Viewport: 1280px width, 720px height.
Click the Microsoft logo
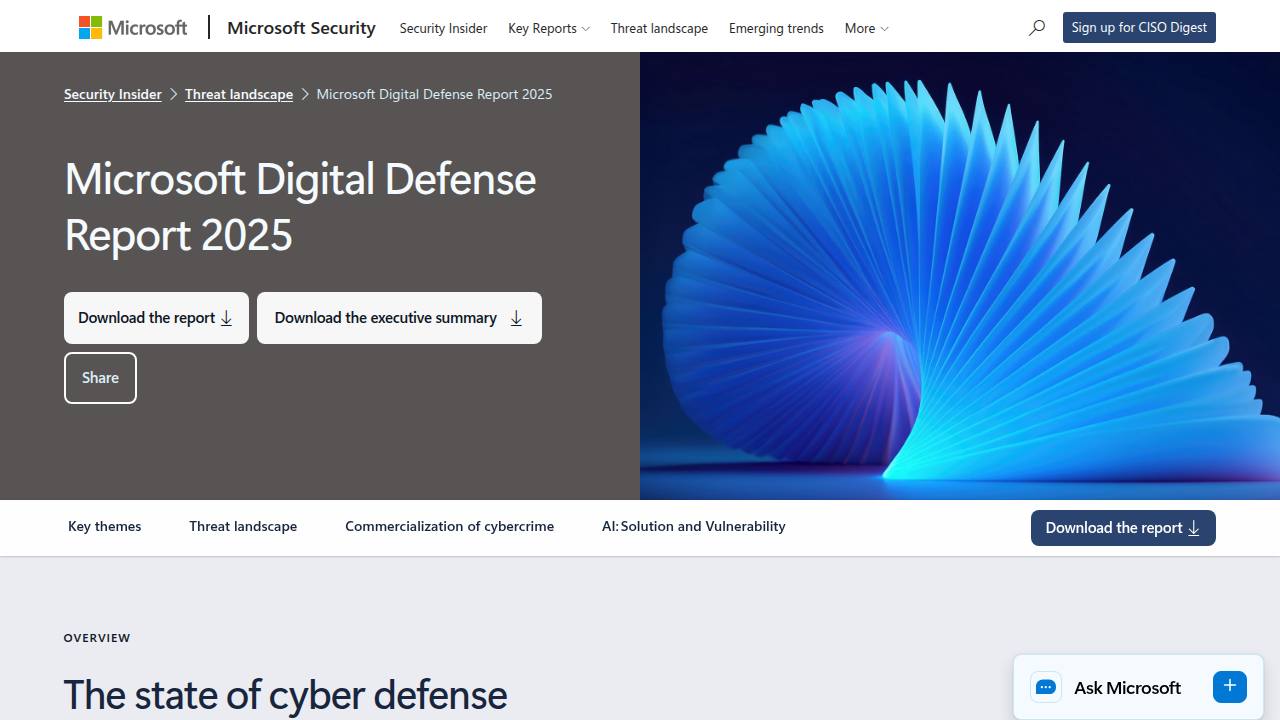point(133,28)
